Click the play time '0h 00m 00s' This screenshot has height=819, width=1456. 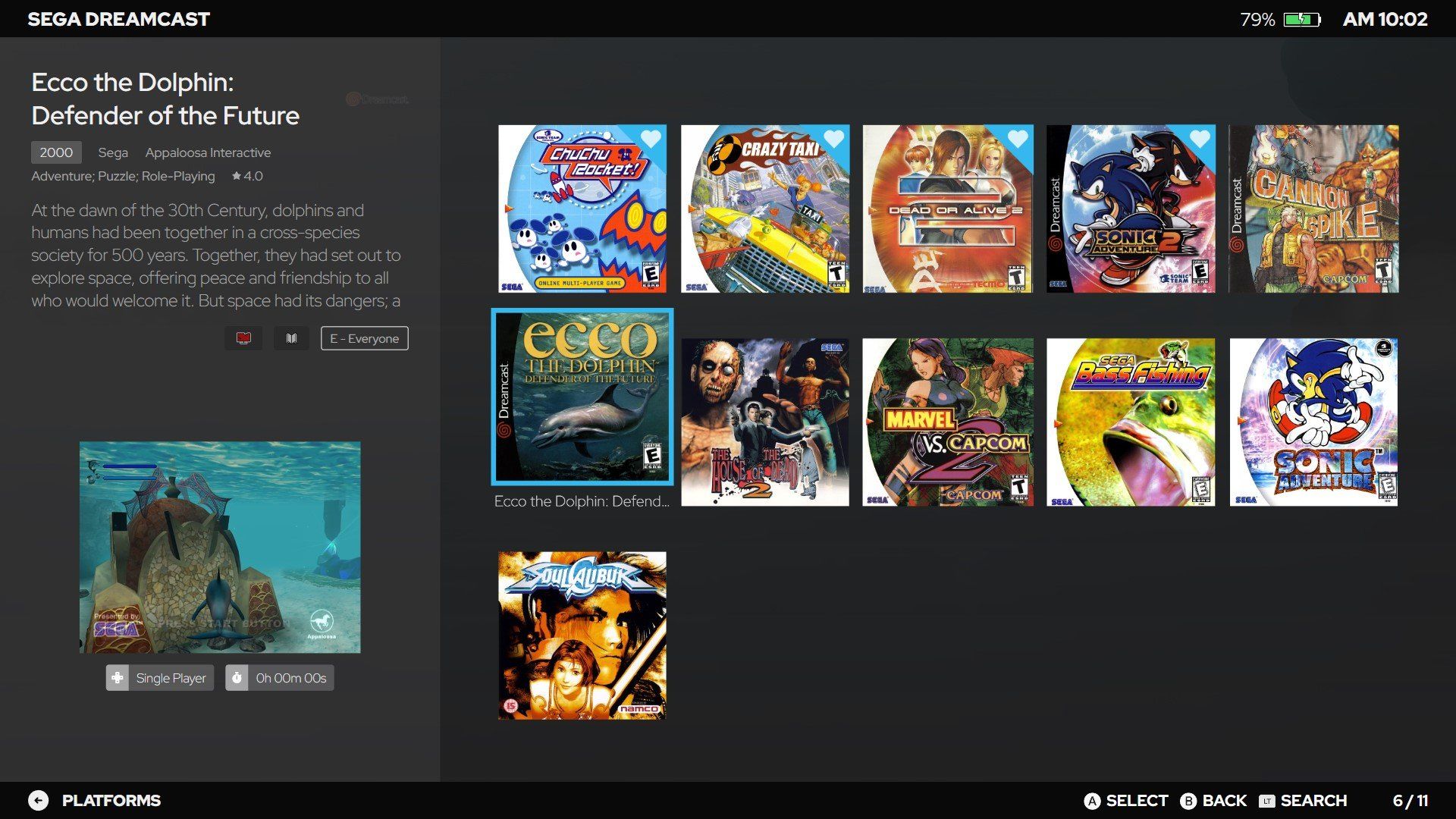click(291, 678)
